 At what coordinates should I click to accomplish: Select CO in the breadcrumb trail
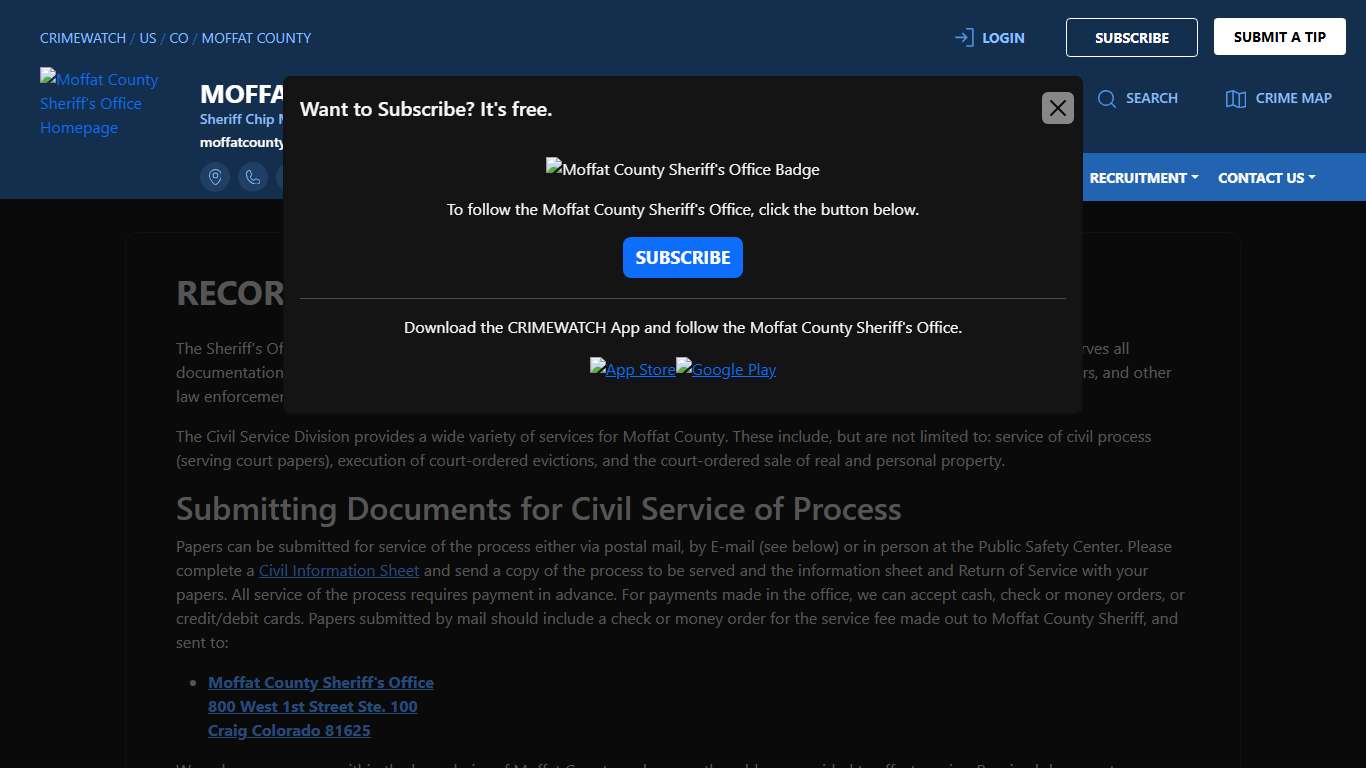[178, 38]
